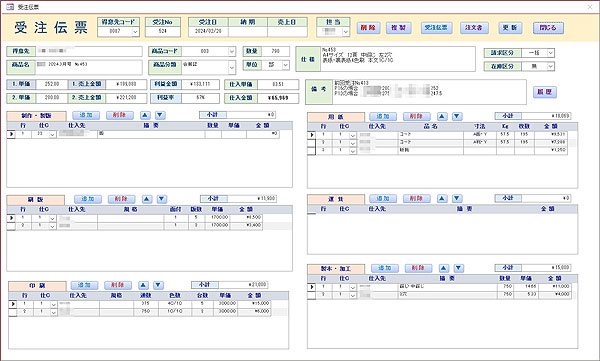The height and width of the screenshot is (361, 600).
Task: Click the 数量 input field
Action: point(276,51)
